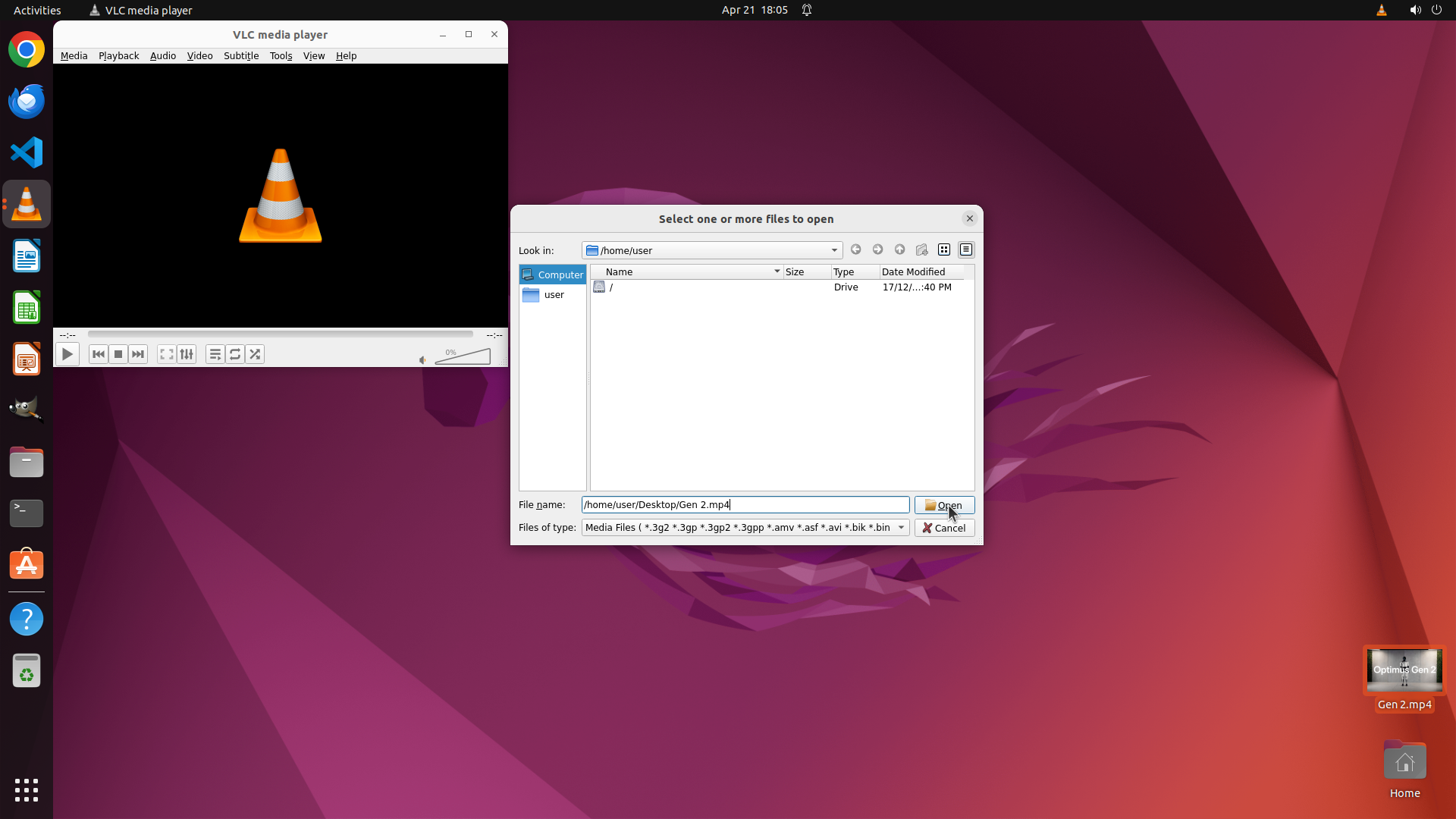Click the Cancel button
The height and width of the screenshot is (819, 1456).
click(x=944, y=528)
